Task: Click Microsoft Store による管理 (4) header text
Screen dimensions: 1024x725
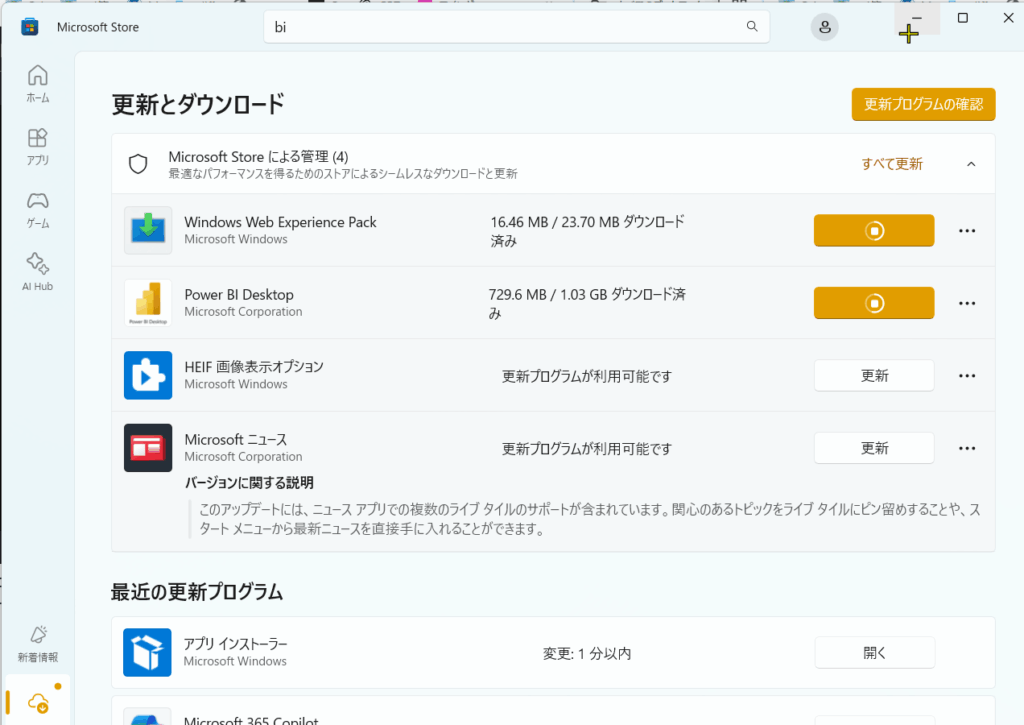Action: coord(259,157)
